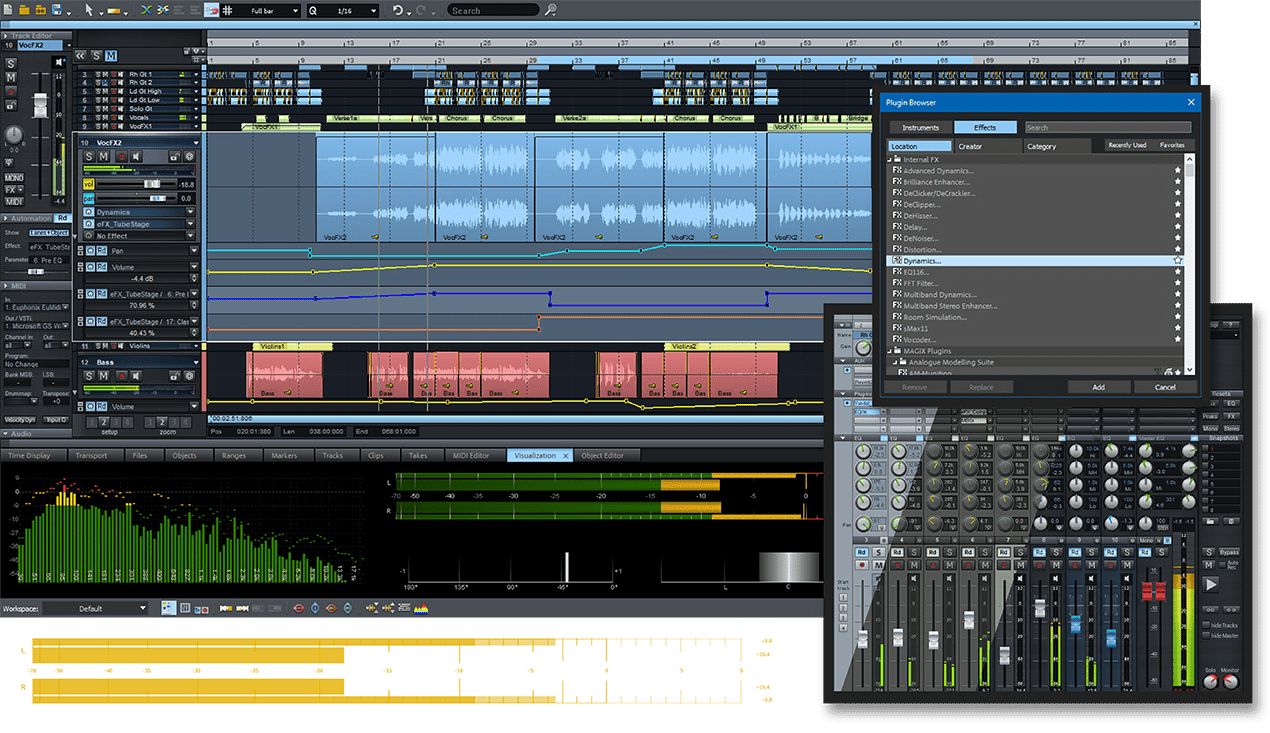Screen dimensions: 1270x733
Task: Solo the VocFX2 track with S button
Action: pyautogui.click(x=89, y=156)
